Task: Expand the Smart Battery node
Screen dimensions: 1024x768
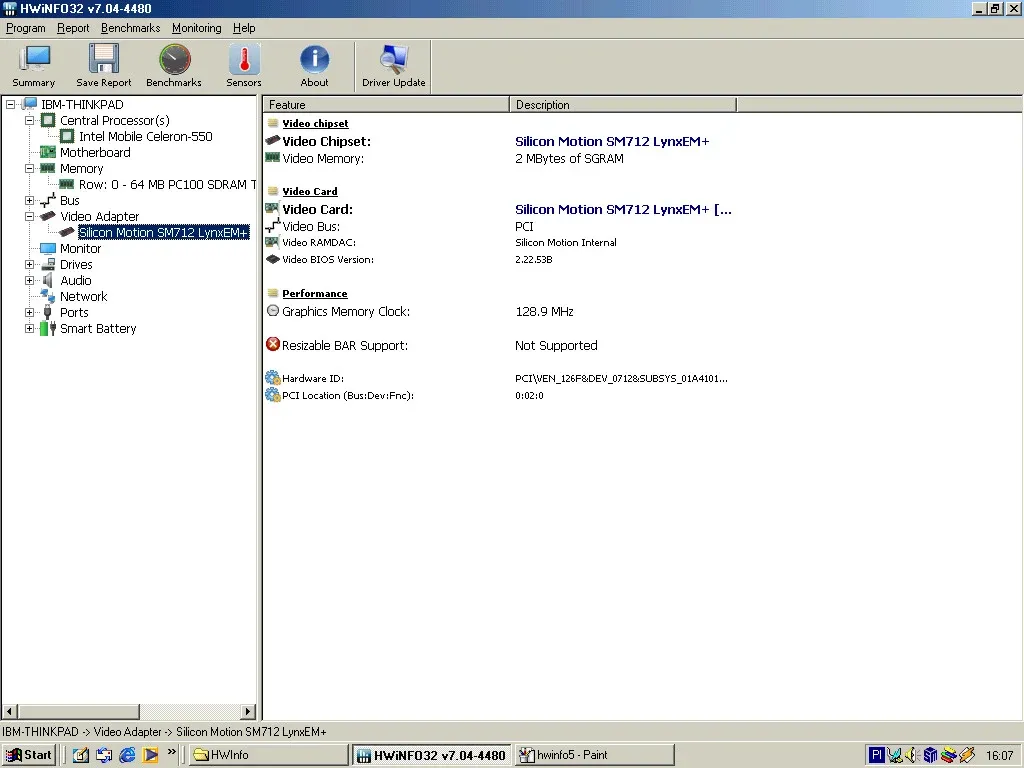Action: click(29, 328)
